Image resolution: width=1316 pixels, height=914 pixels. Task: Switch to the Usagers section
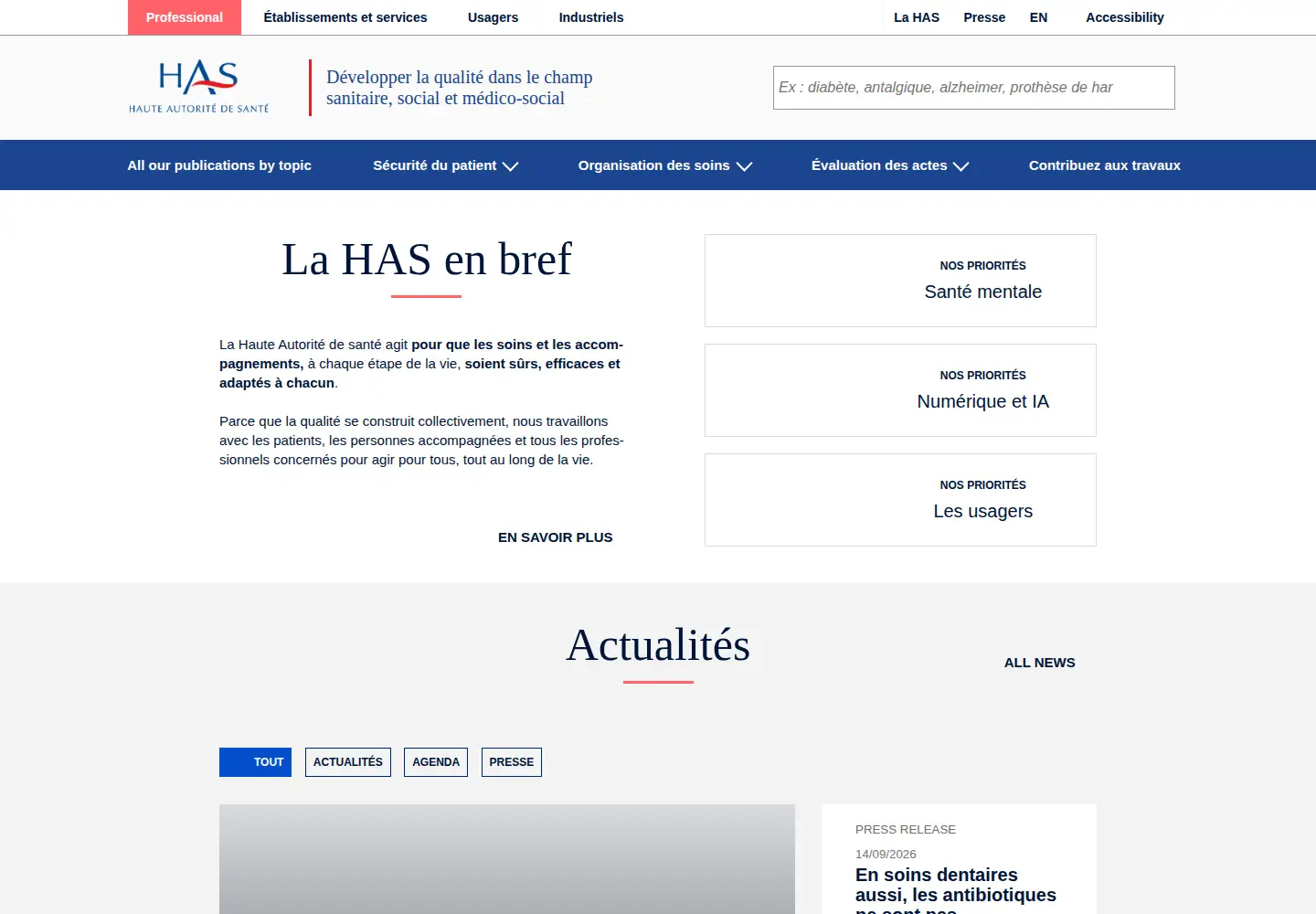click(x=493, y=17)
